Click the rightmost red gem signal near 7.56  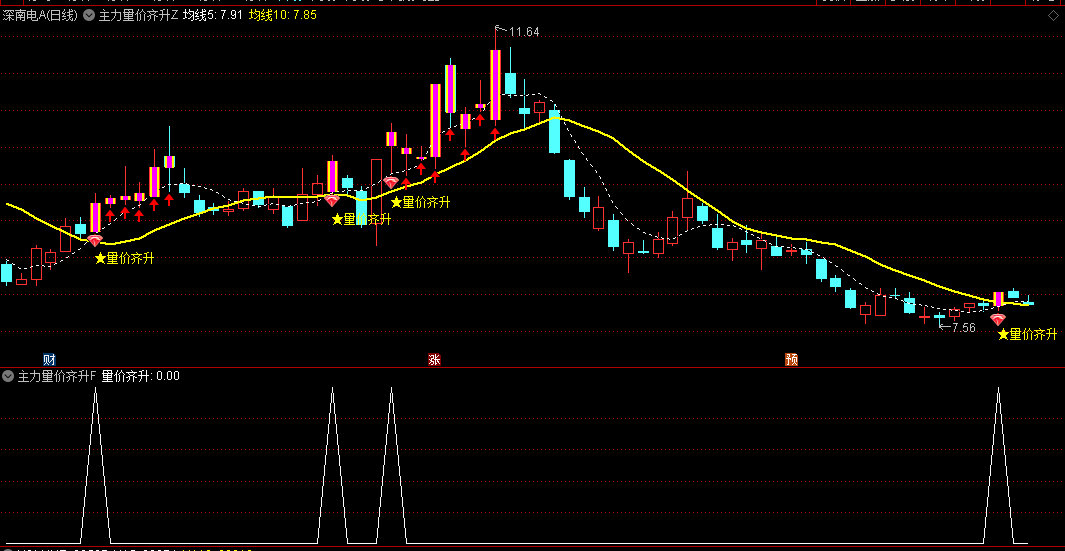997,319
